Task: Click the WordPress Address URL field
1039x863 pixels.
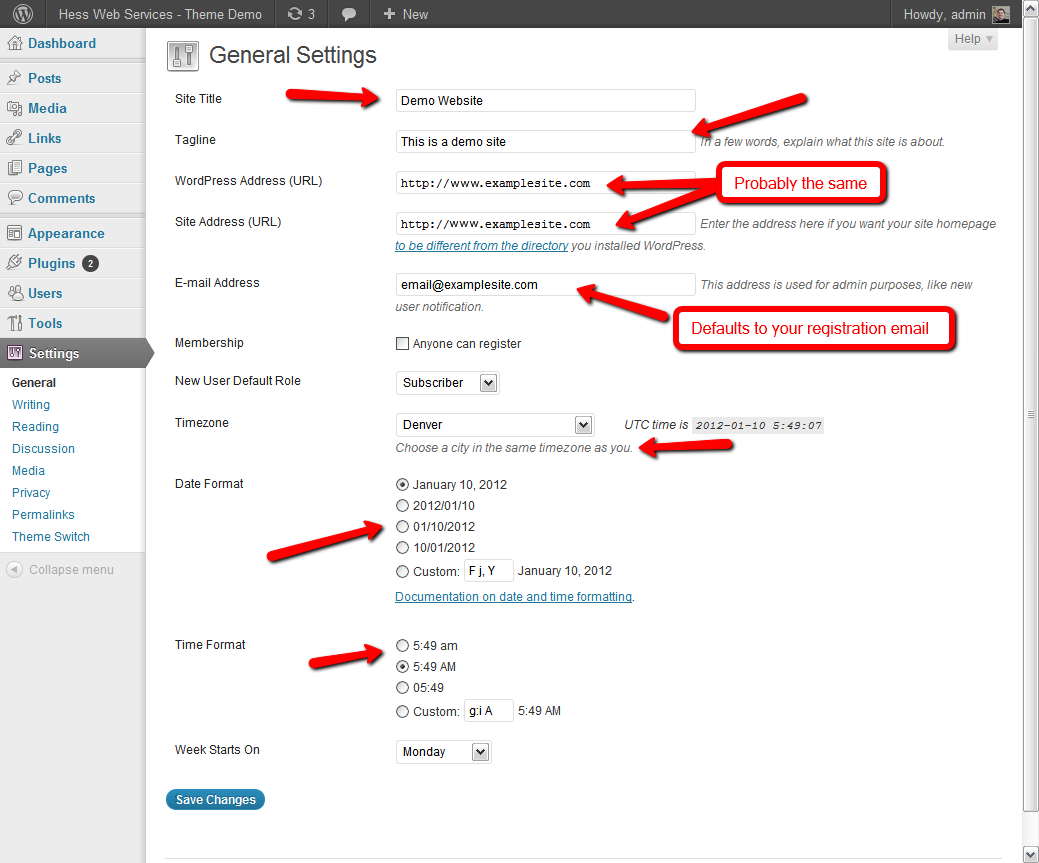Action: click(x=545, y=183)
